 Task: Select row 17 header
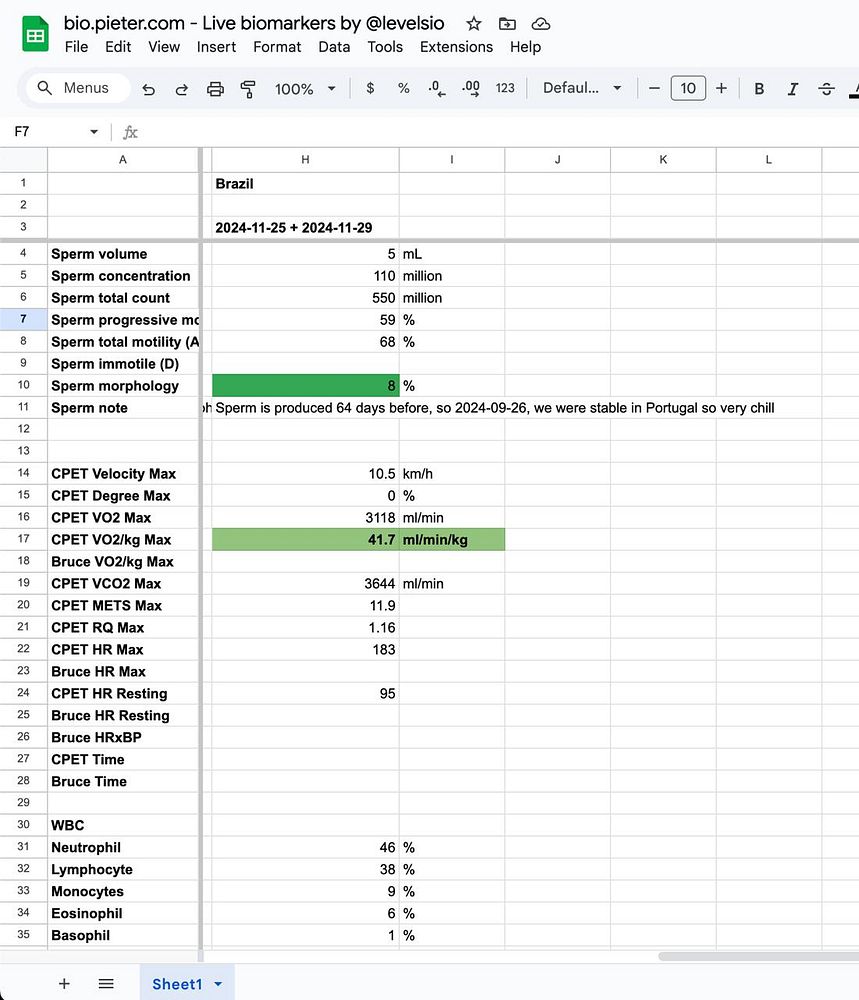pos(24,539)
